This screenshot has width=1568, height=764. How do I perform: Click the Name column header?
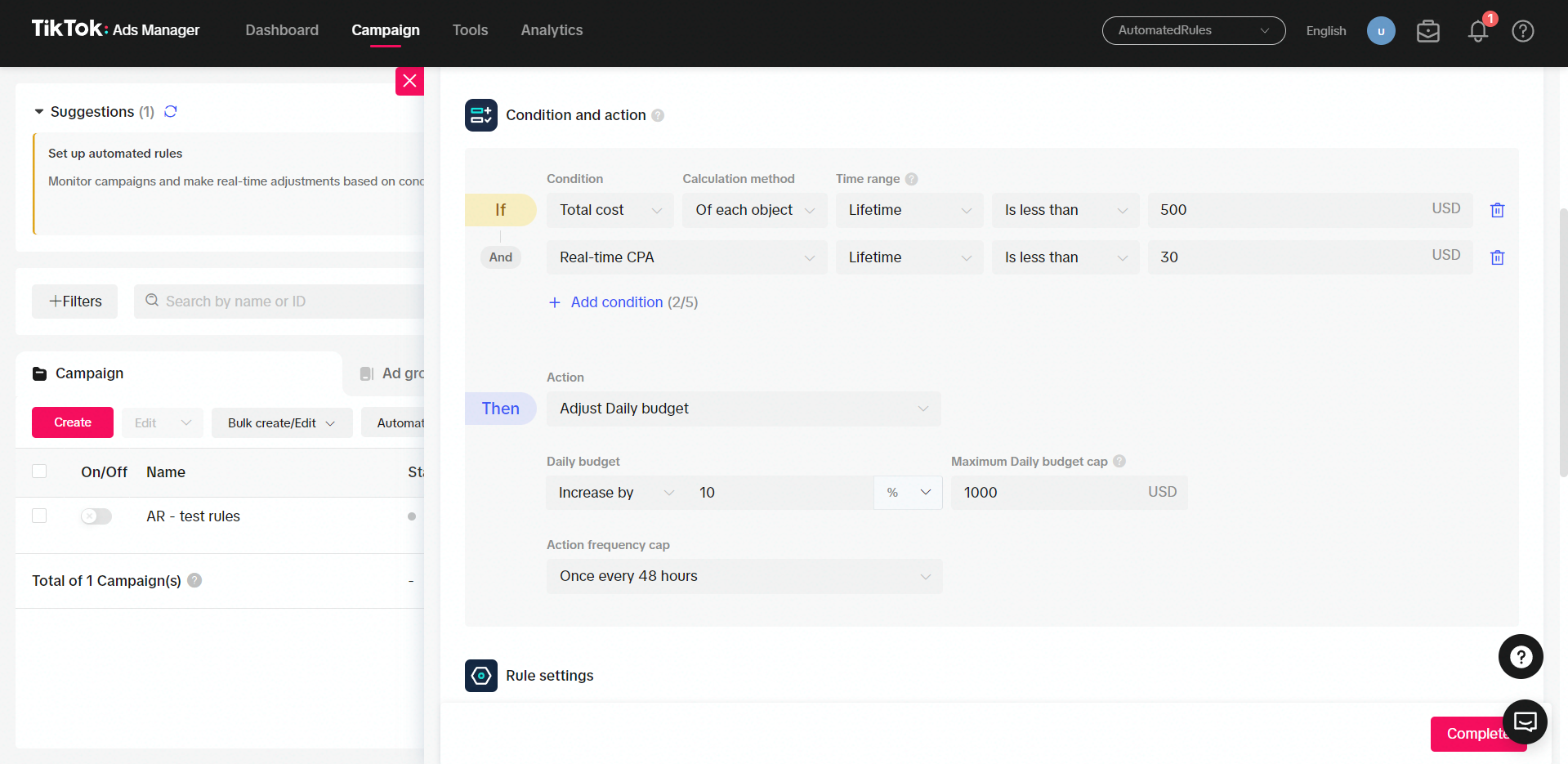coord(166,472)
